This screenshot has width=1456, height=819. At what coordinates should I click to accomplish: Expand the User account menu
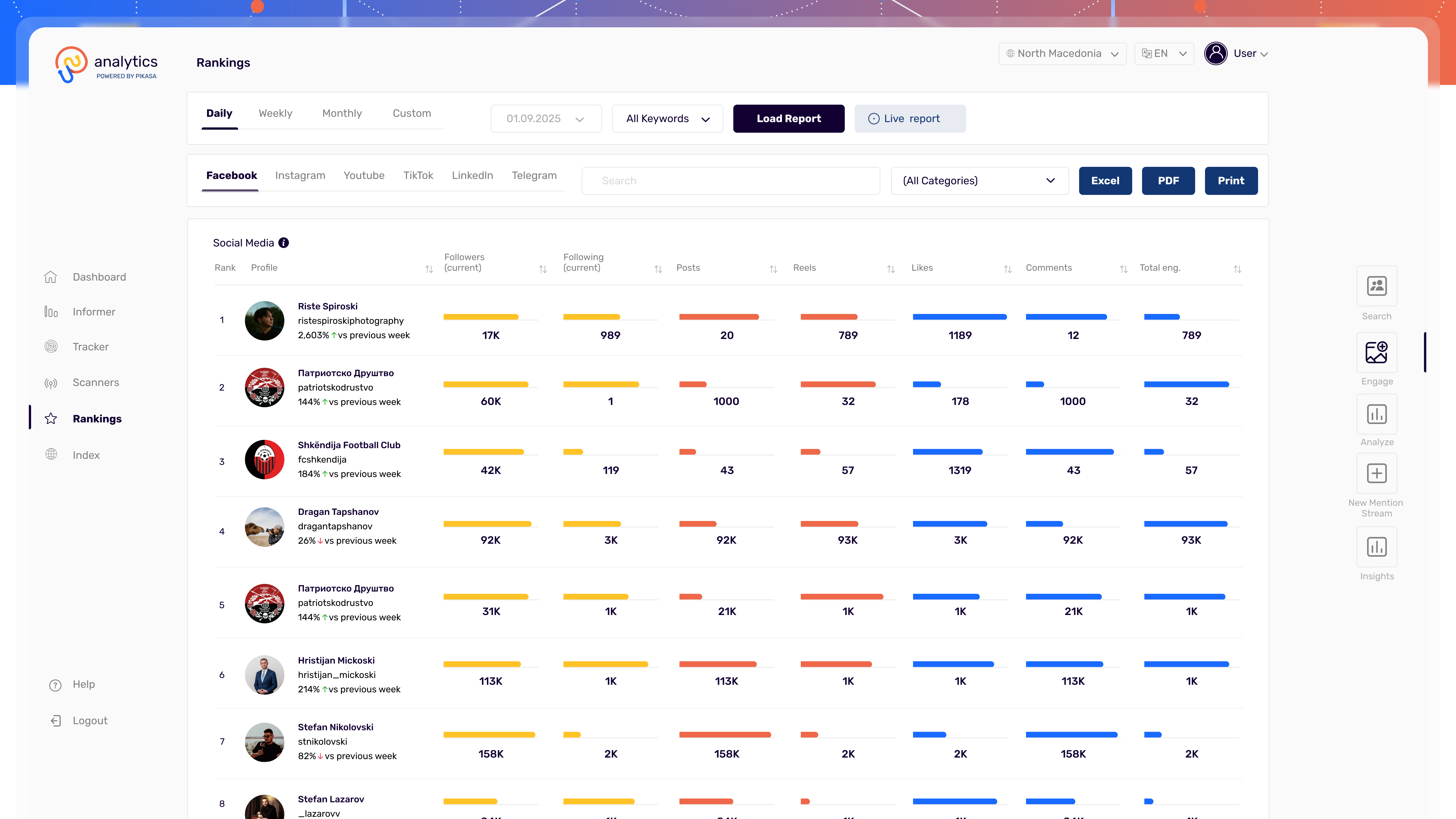pos(1250,54)
